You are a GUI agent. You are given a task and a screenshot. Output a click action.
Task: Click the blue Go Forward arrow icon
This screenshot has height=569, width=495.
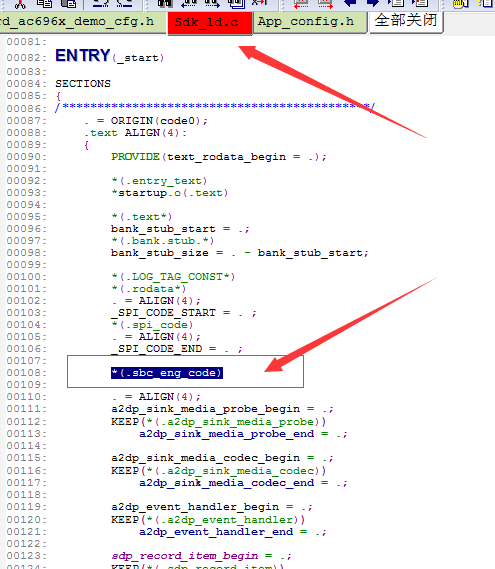372,4
